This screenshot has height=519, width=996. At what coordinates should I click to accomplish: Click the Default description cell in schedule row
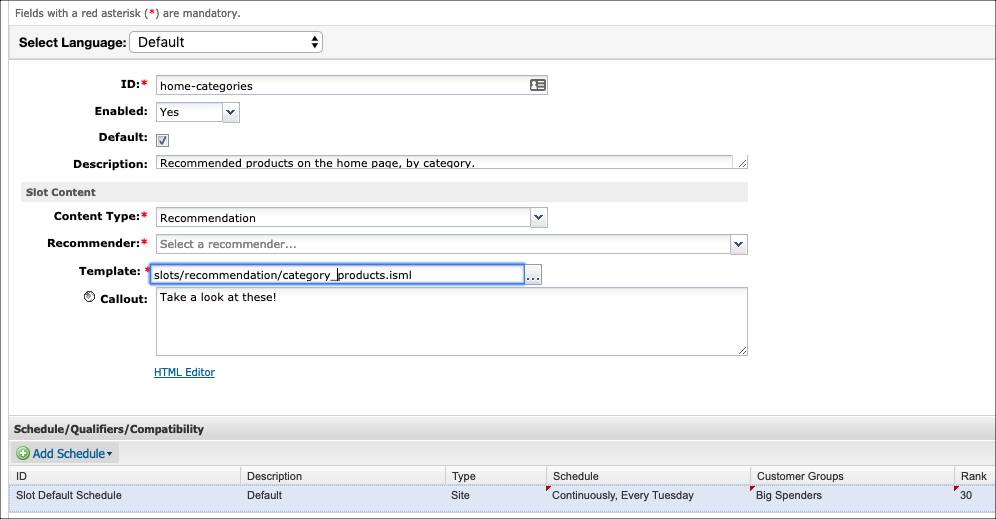(343, 495)
